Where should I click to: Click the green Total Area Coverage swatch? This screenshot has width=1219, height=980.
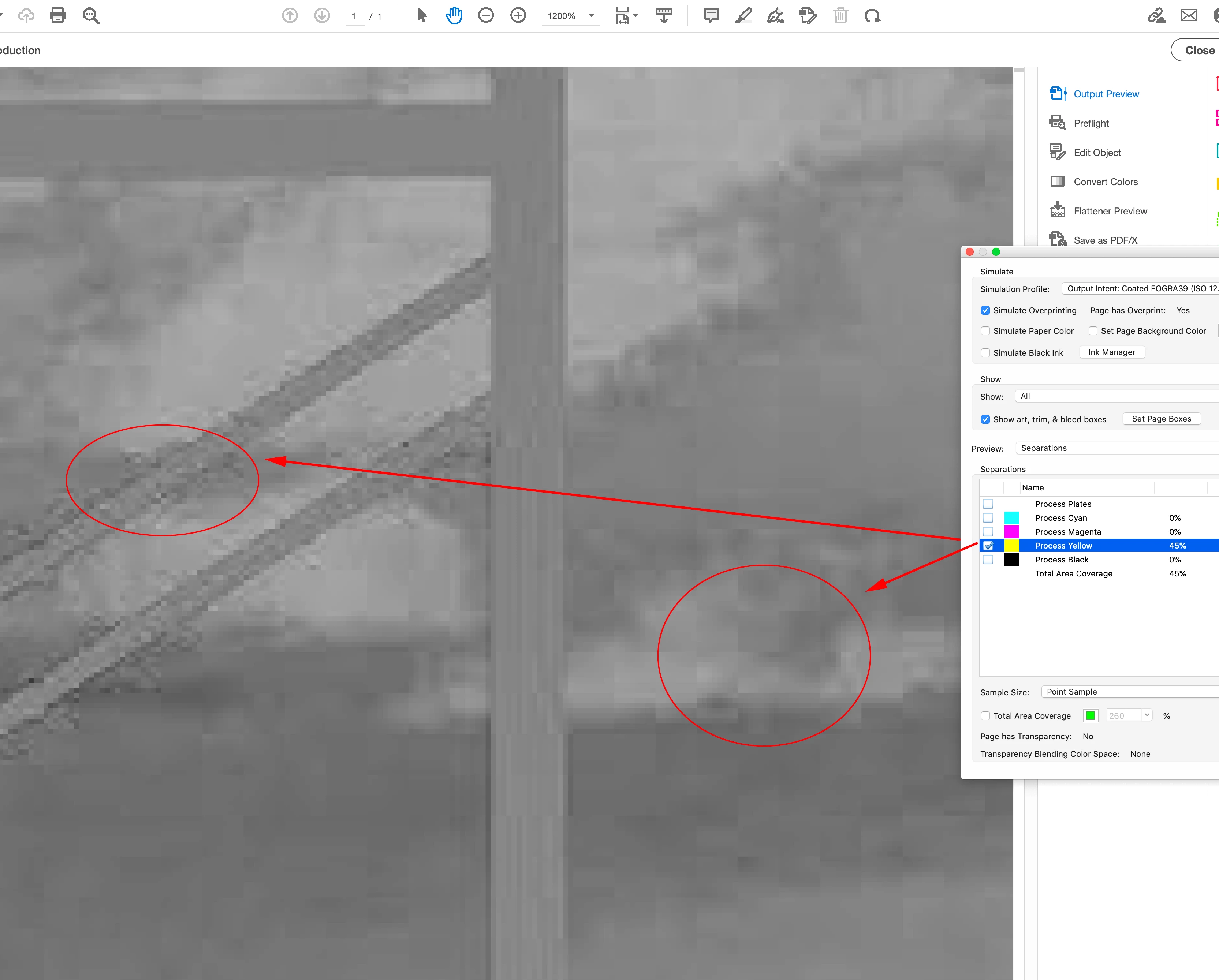[1090, 715]
